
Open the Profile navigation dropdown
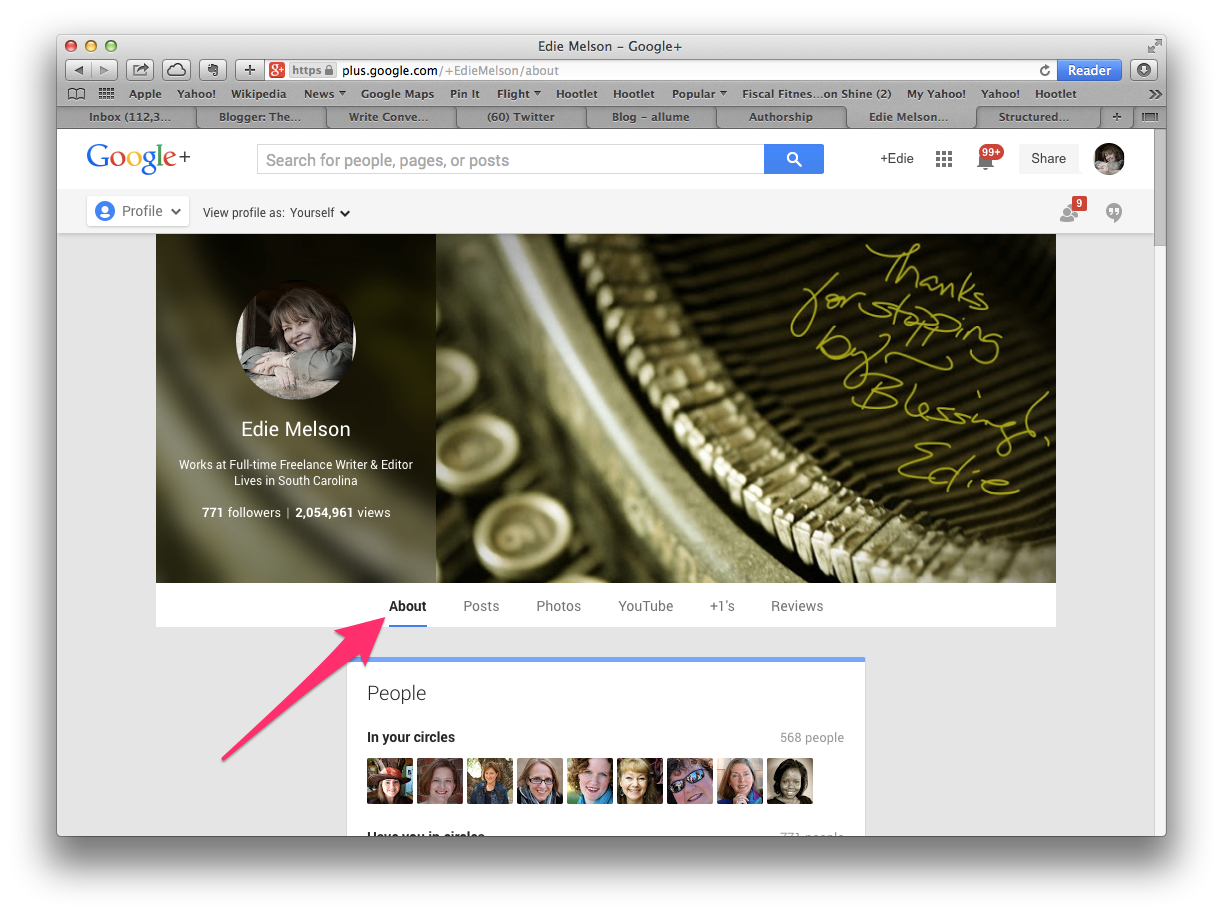click(x=137, y=211)
